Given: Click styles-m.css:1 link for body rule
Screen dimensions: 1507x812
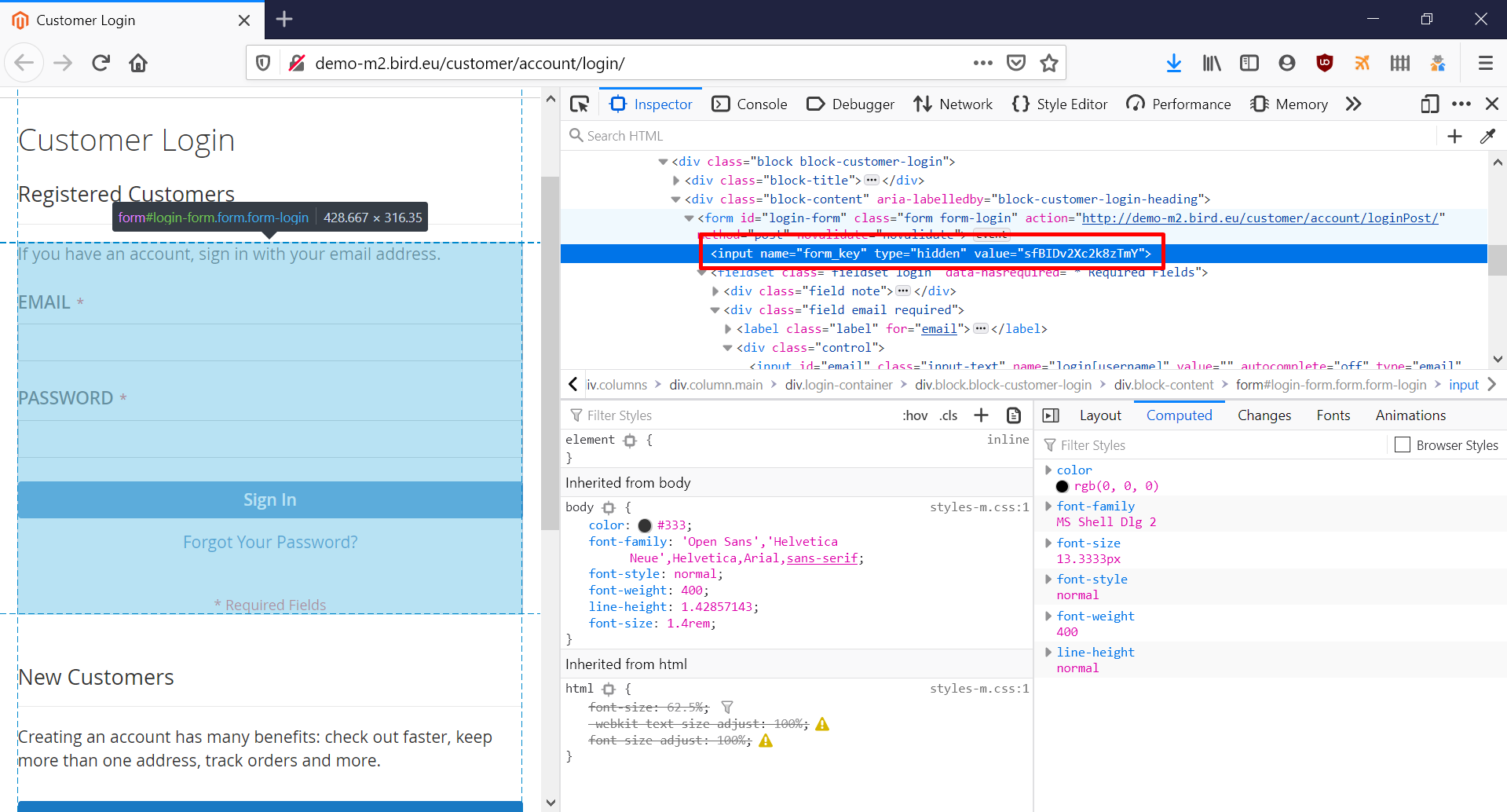Looking at the screenshot, I should [979, 507].
